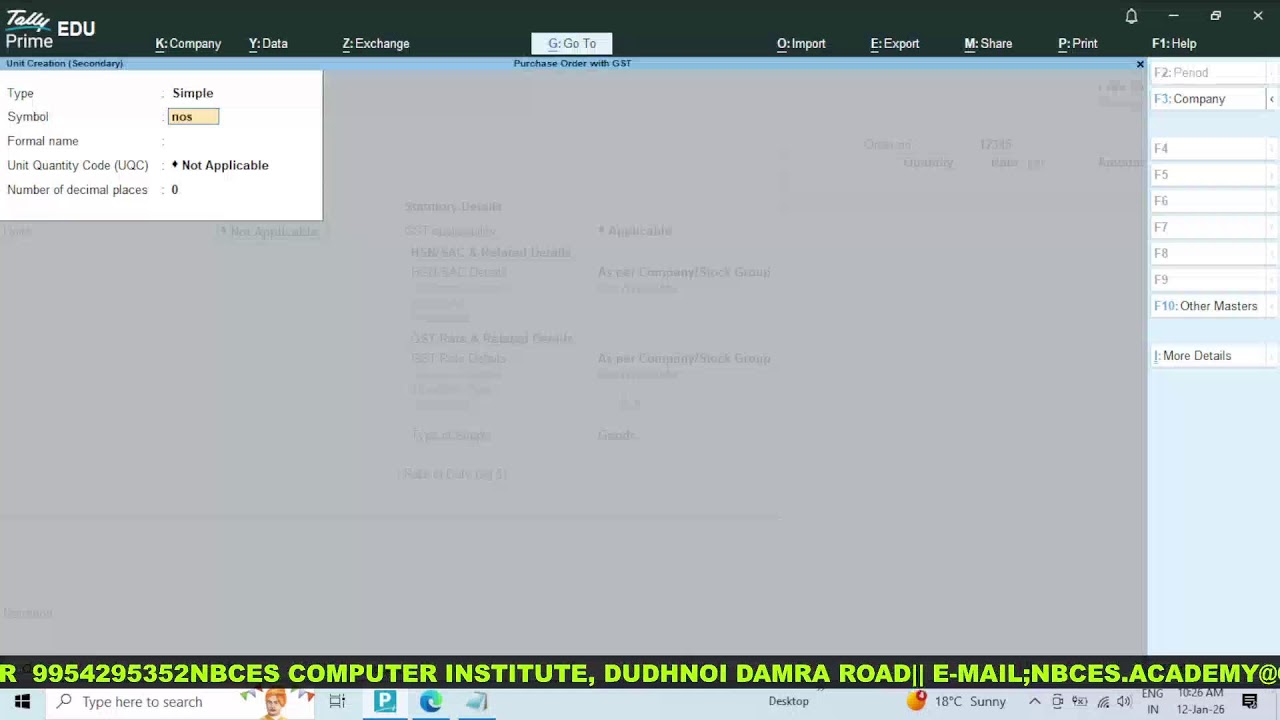
Task: Open the E: Export menu
Action: pyautogui.click(x=895, y=43)
